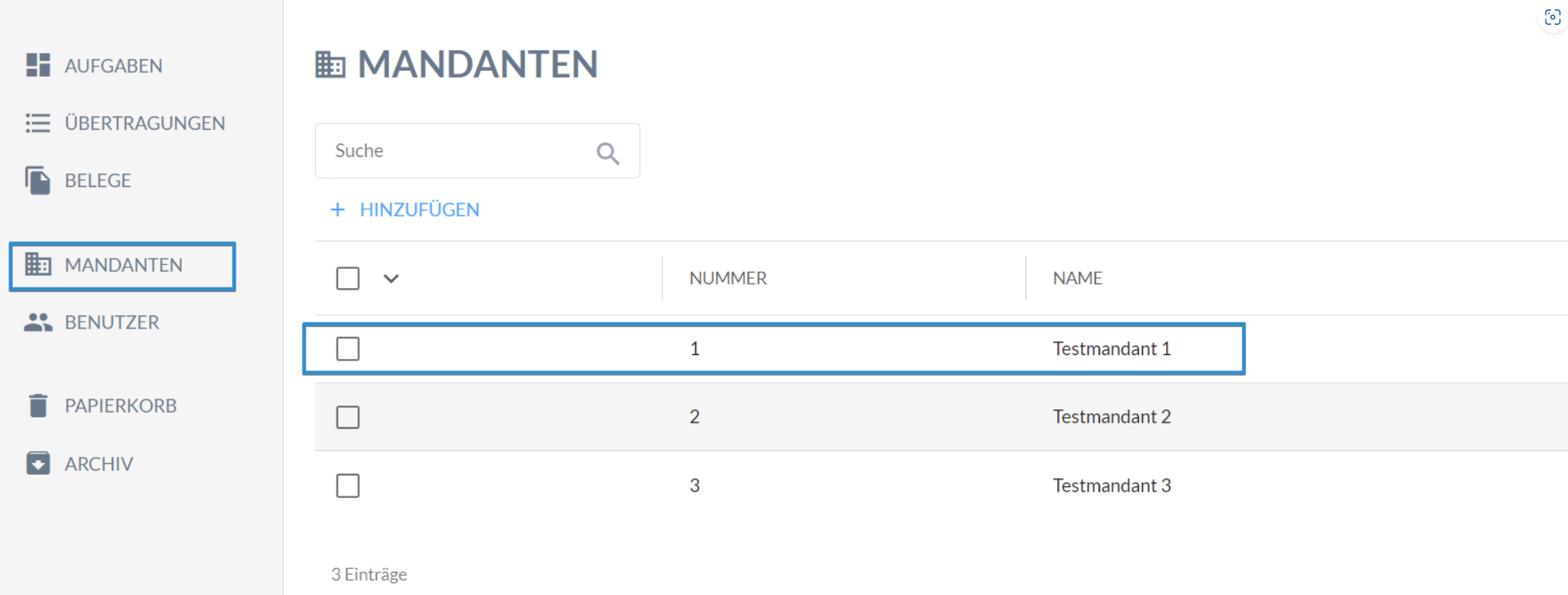This screenshot has width=1568, height=595.
Task: Check the Testmandant 2 checkbox
Action: click(x=347, y=417)
